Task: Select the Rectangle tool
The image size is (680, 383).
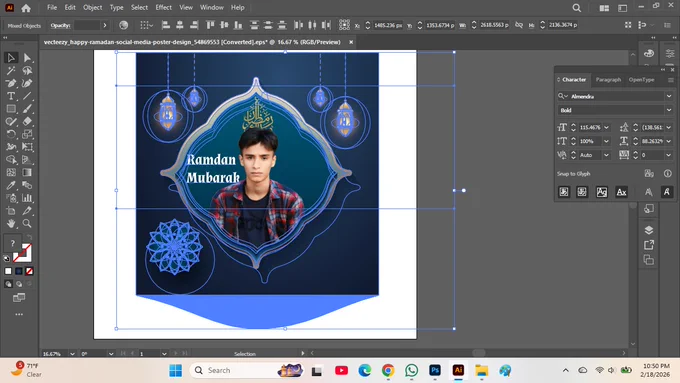Action: coord(11,109)
